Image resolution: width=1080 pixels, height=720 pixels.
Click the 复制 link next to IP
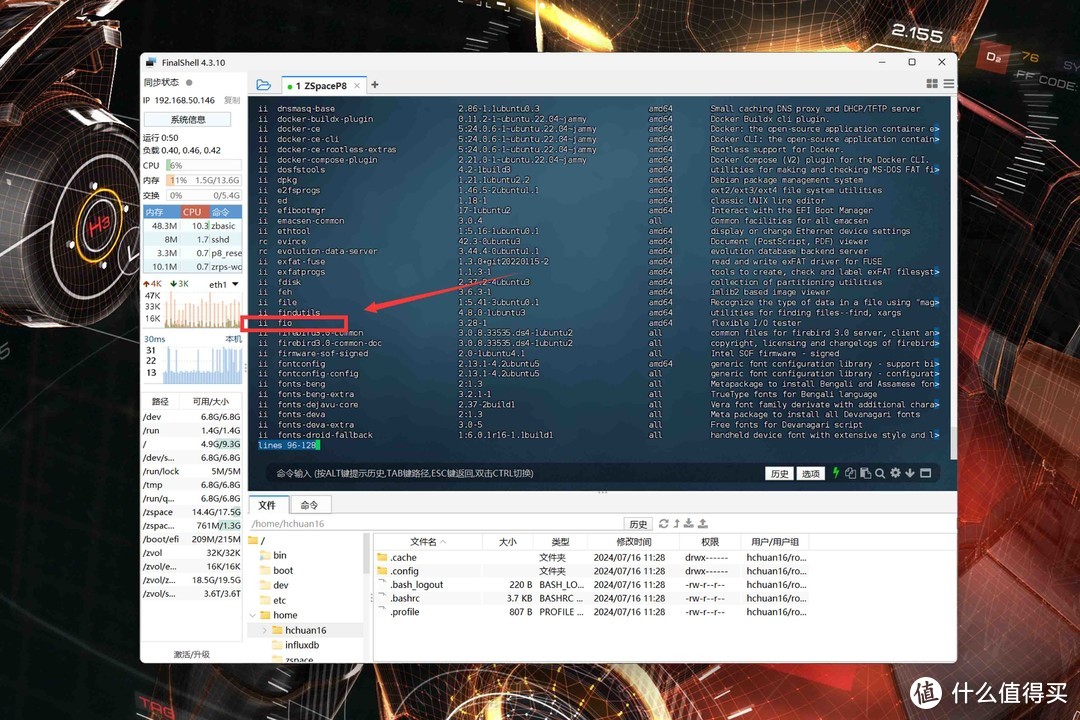(231, 101)
